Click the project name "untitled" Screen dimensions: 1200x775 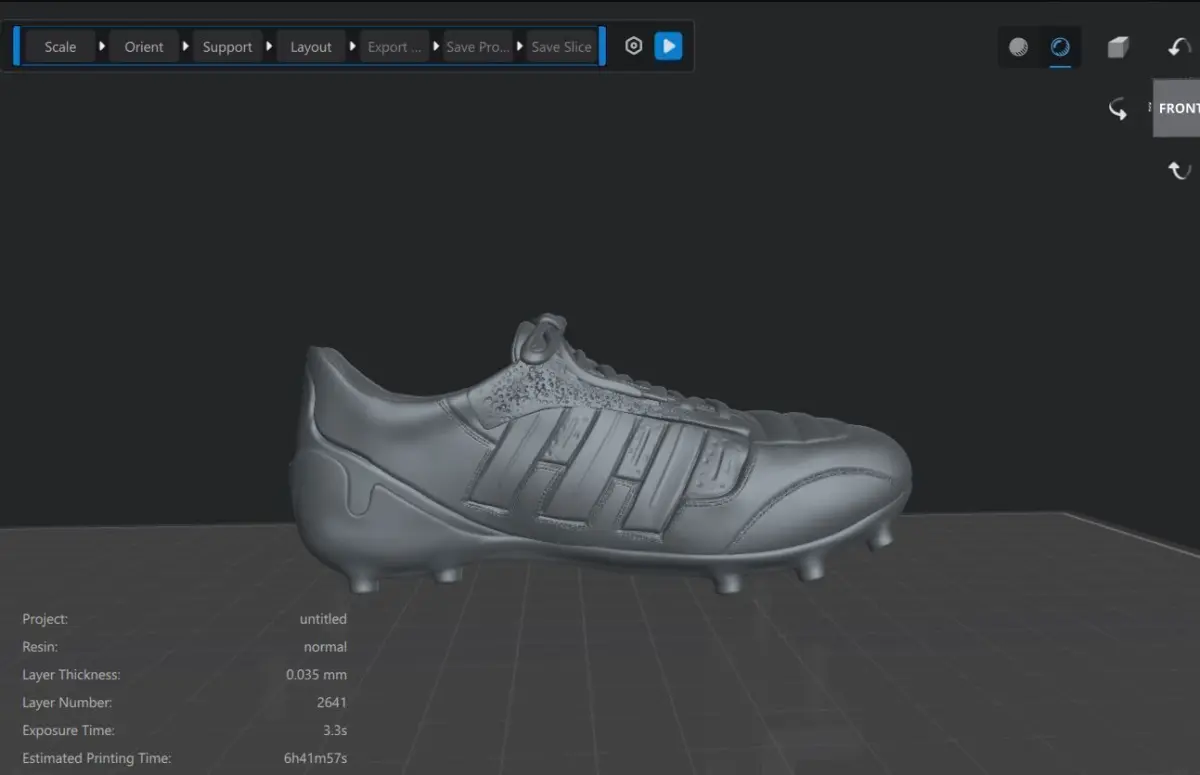click(x=323, y=619)
